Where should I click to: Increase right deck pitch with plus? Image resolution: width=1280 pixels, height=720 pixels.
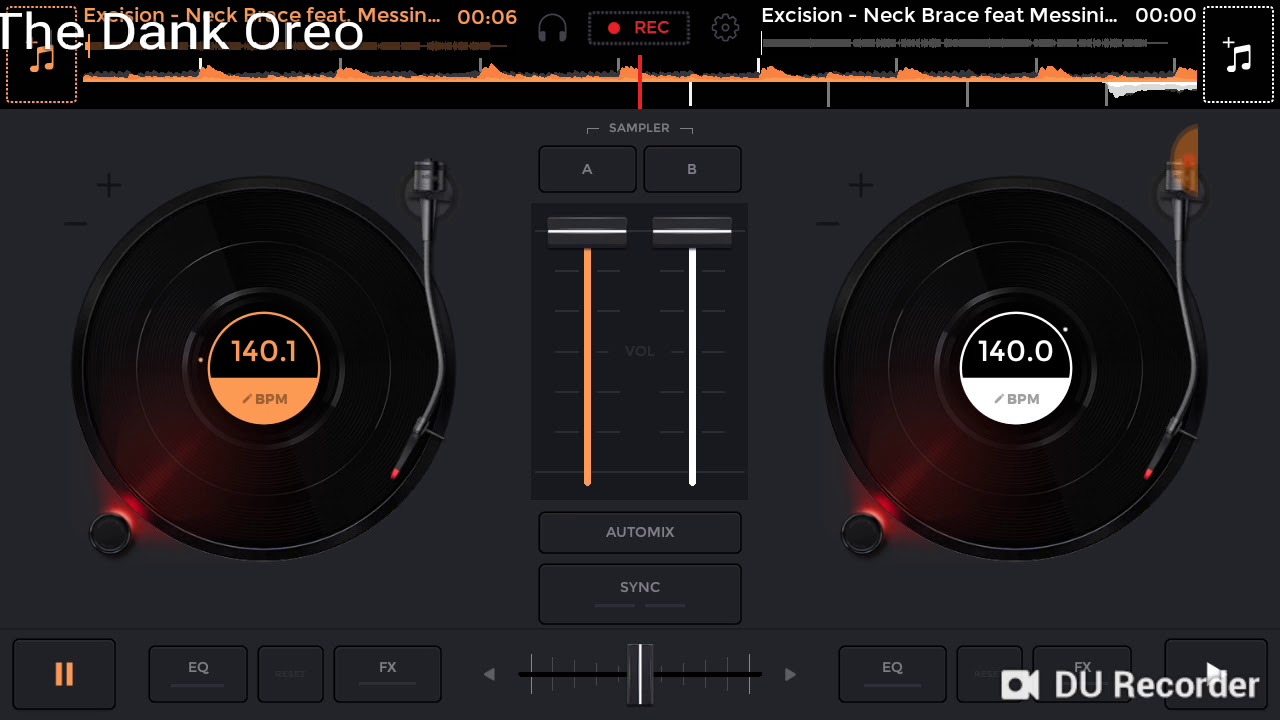click(861, 185)
